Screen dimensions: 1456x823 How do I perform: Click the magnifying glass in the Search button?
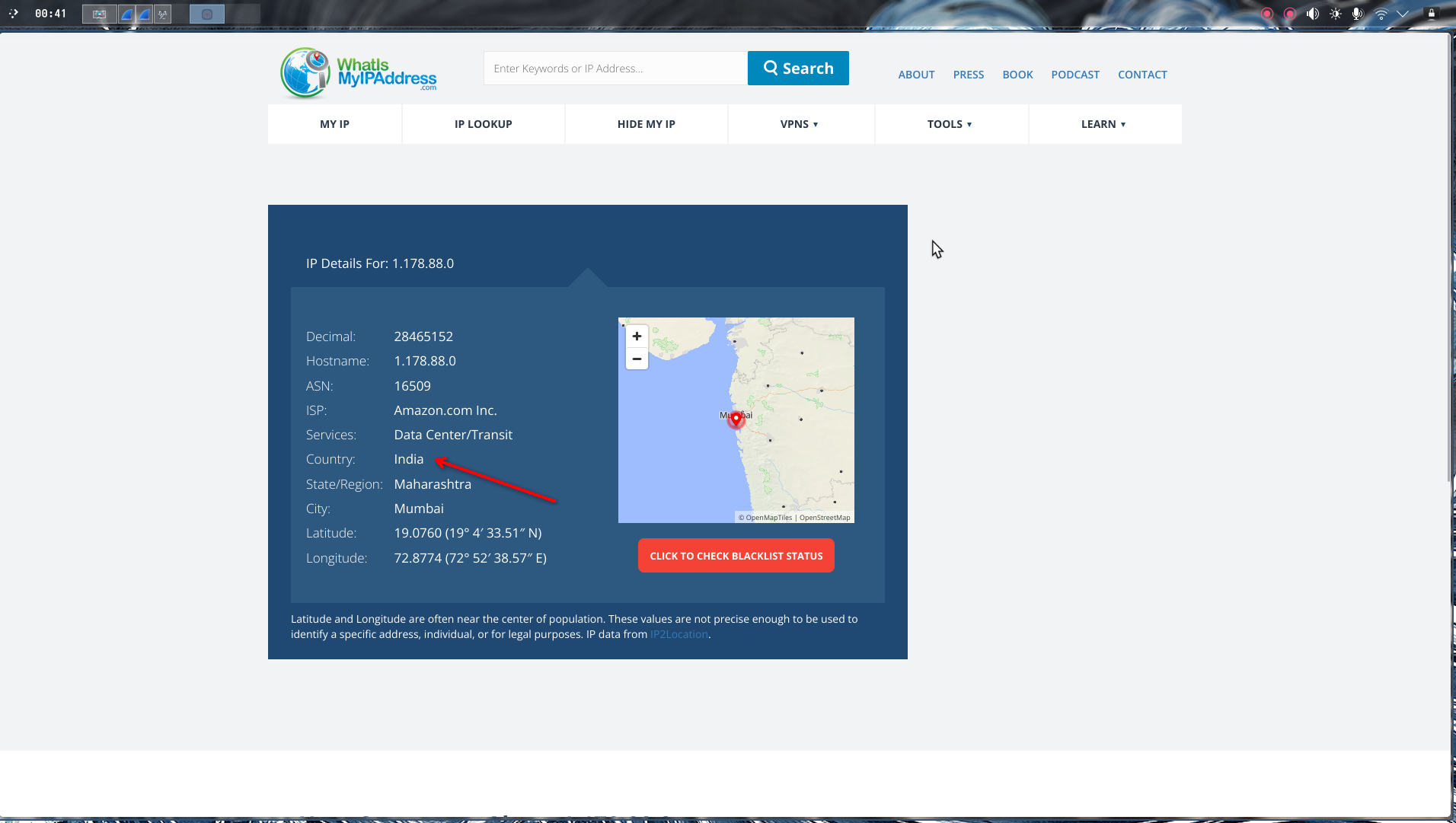(771, 68)
